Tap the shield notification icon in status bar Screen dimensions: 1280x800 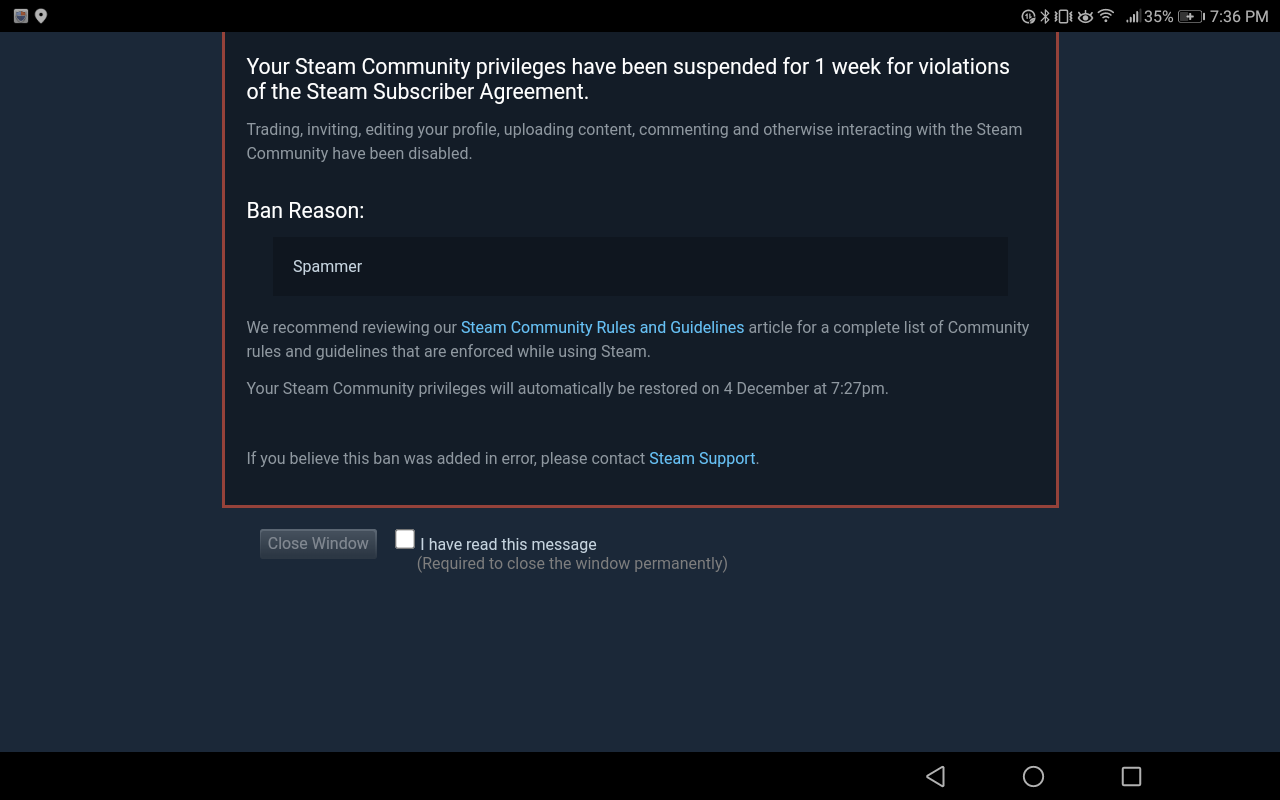[20, 16]
